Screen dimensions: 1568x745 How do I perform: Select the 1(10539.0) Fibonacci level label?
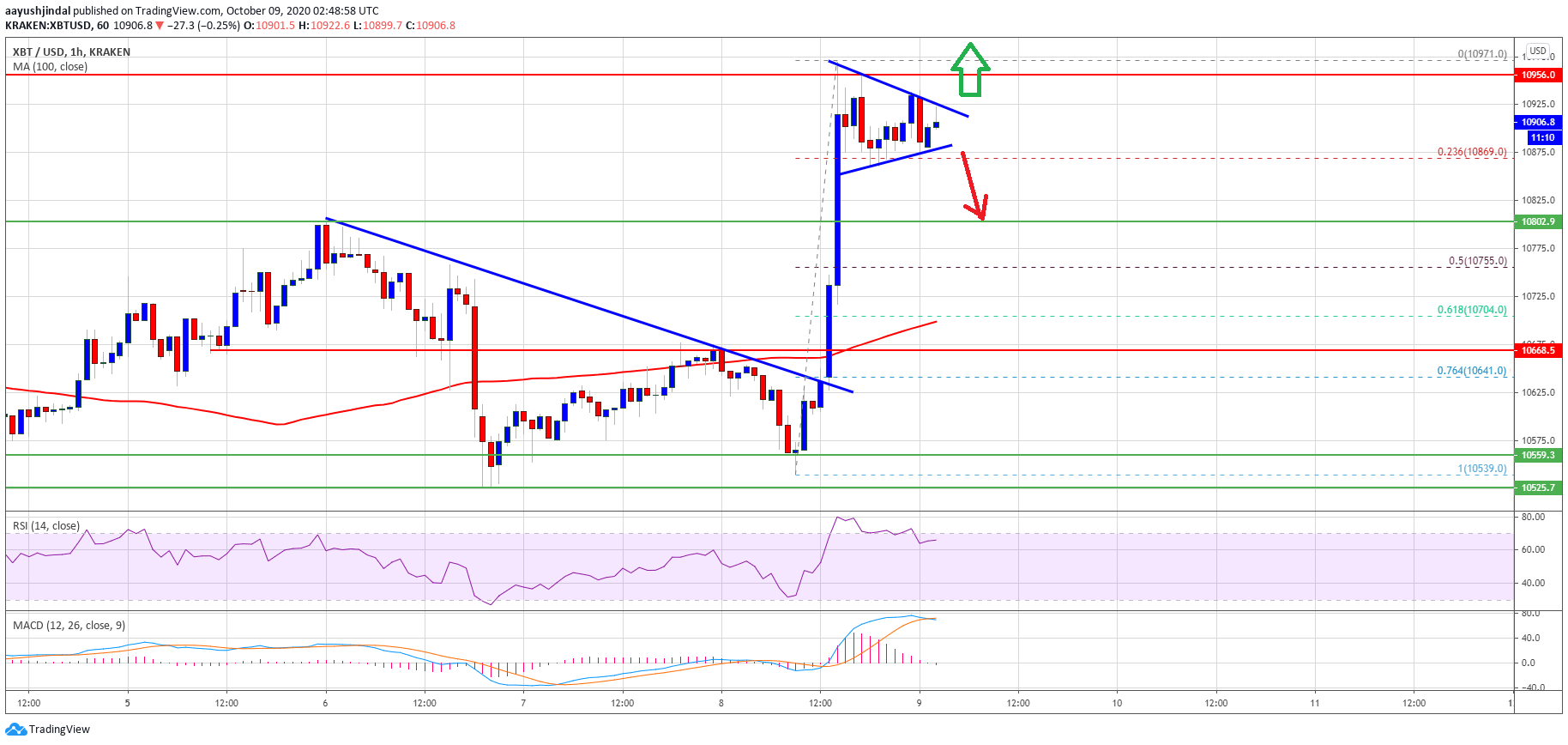(1482, 469)
